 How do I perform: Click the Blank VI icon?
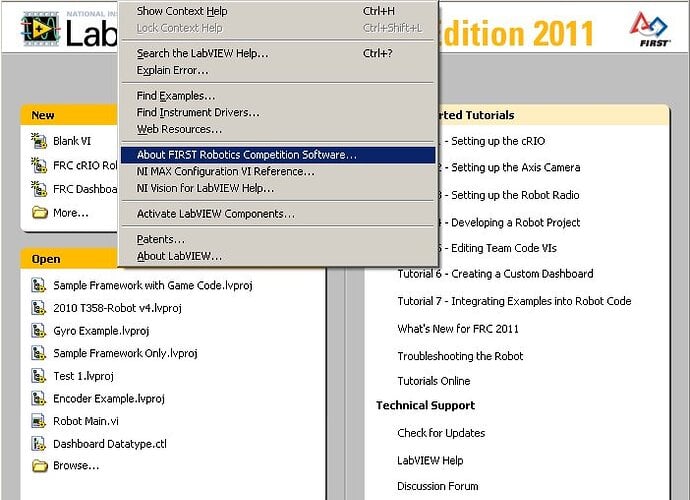[39, 141]
